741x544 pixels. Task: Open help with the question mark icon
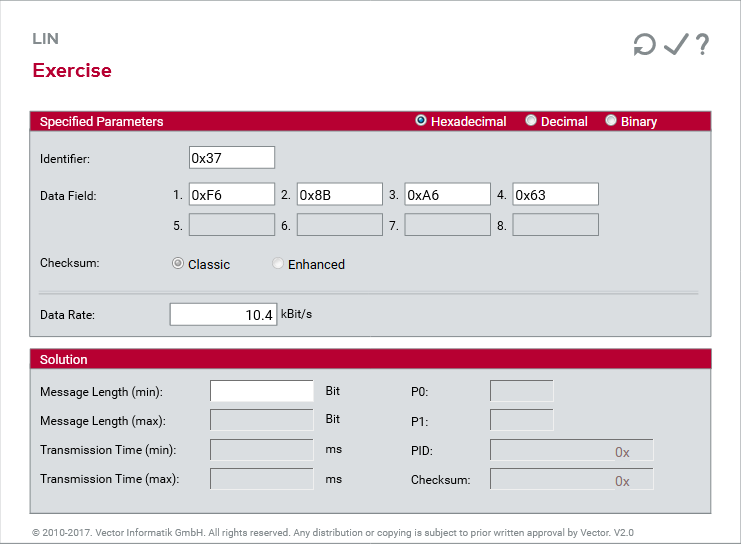click(x=702, y=45)
